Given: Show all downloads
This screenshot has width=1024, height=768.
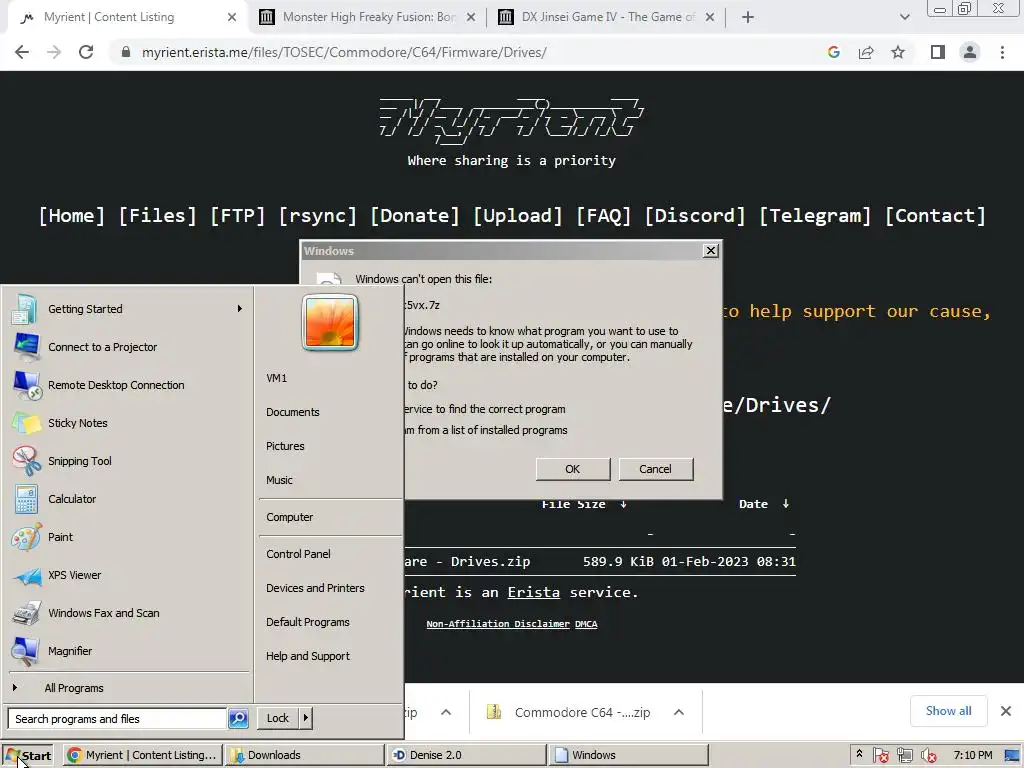Looking at the screenshot, I should click(948, 711).
